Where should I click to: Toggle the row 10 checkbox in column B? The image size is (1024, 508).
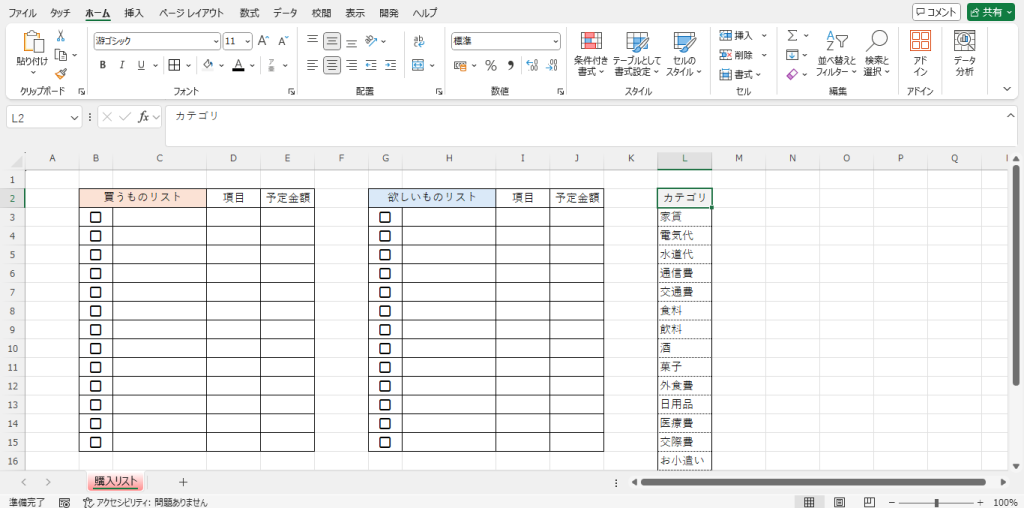[96, 348]
